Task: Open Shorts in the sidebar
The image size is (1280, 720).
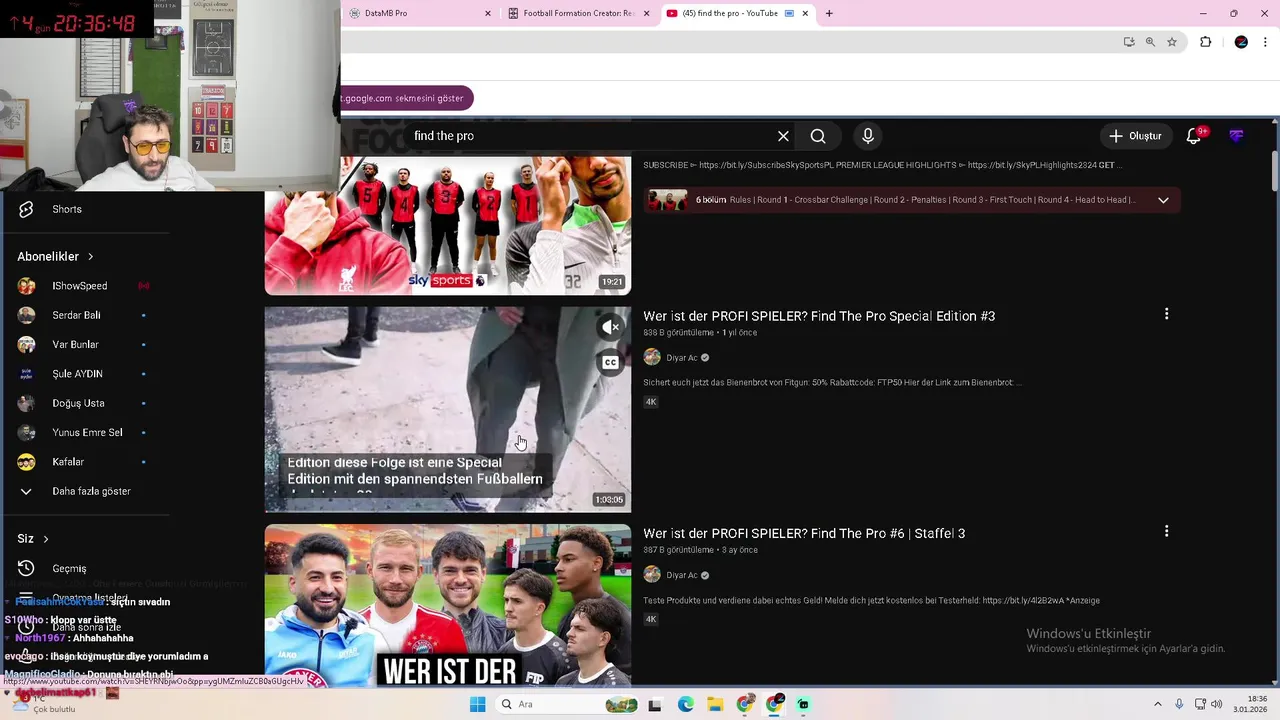Action: pyautogui.click(x=67, y=209)
